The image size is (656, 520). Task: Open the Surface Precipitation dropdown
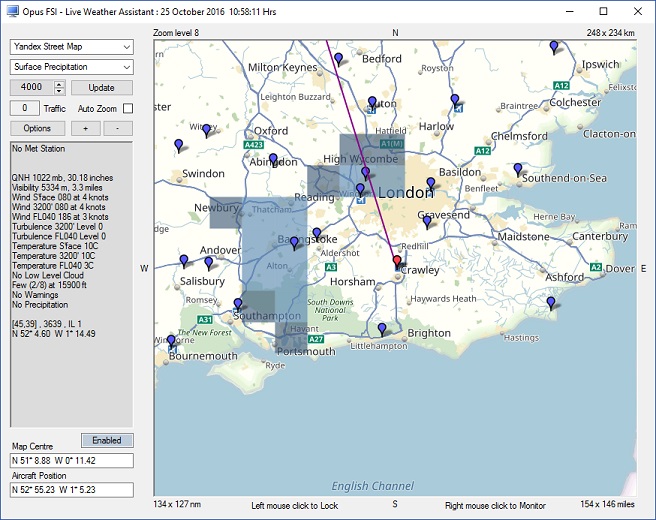point(72,67)
